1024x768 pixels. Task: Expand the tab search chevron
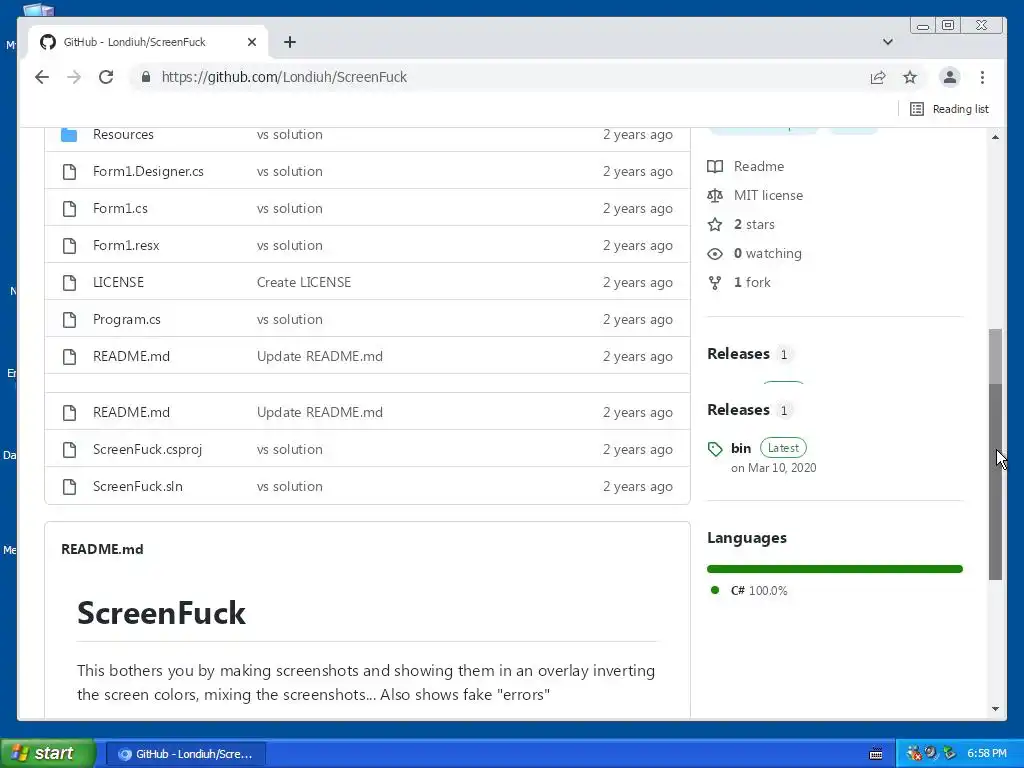[888, 42]
